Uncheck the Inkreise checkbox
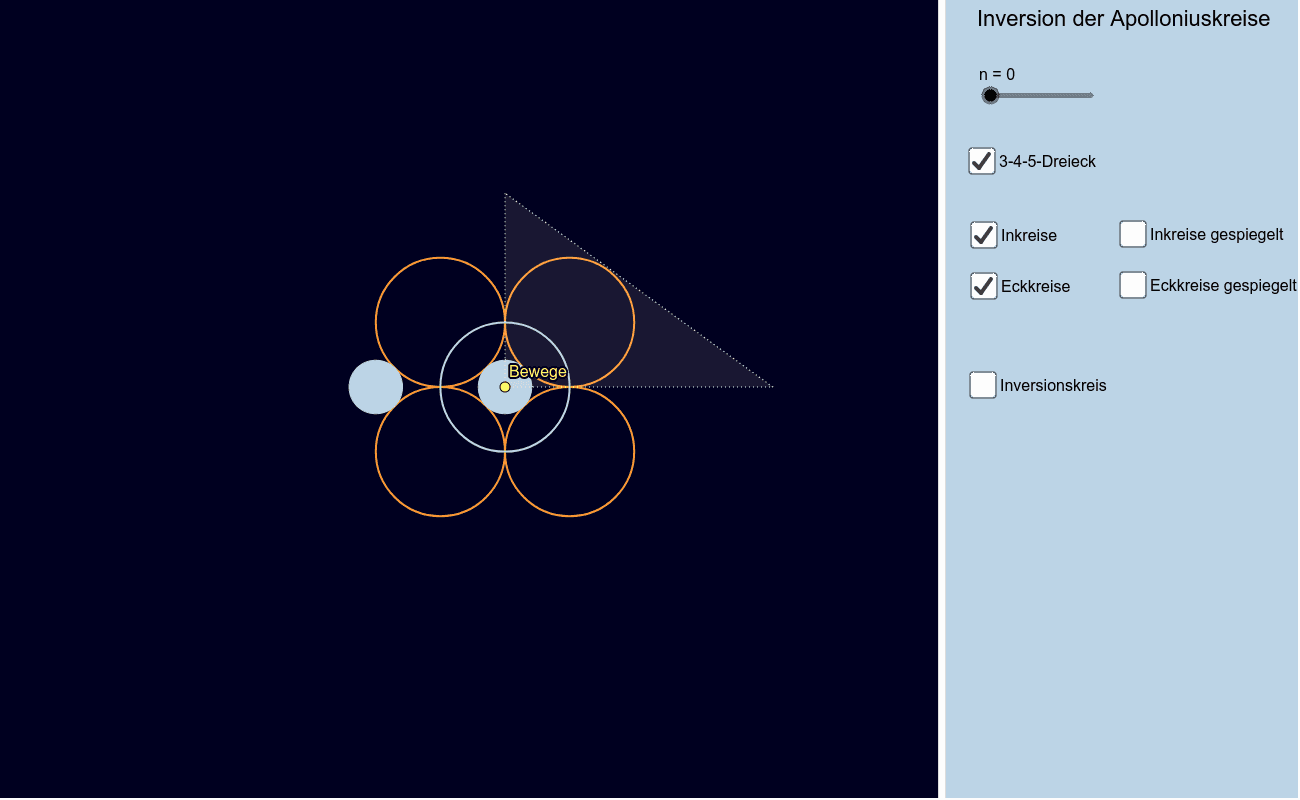Image resolution: width=1300 pixels, height=800 pixels. [x=984, y=235]
